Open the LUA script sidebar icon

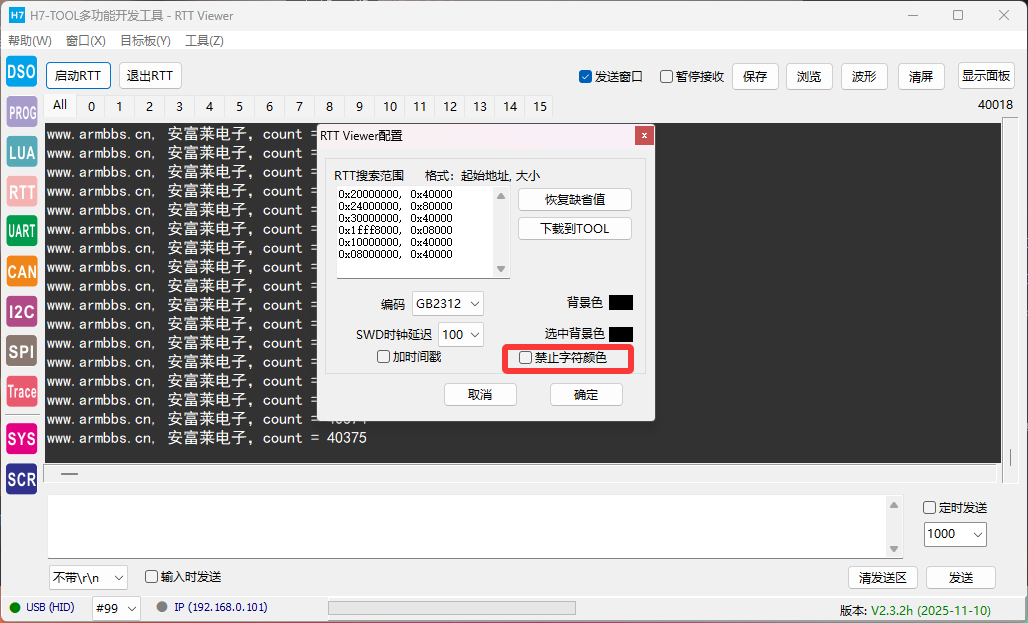21,152
